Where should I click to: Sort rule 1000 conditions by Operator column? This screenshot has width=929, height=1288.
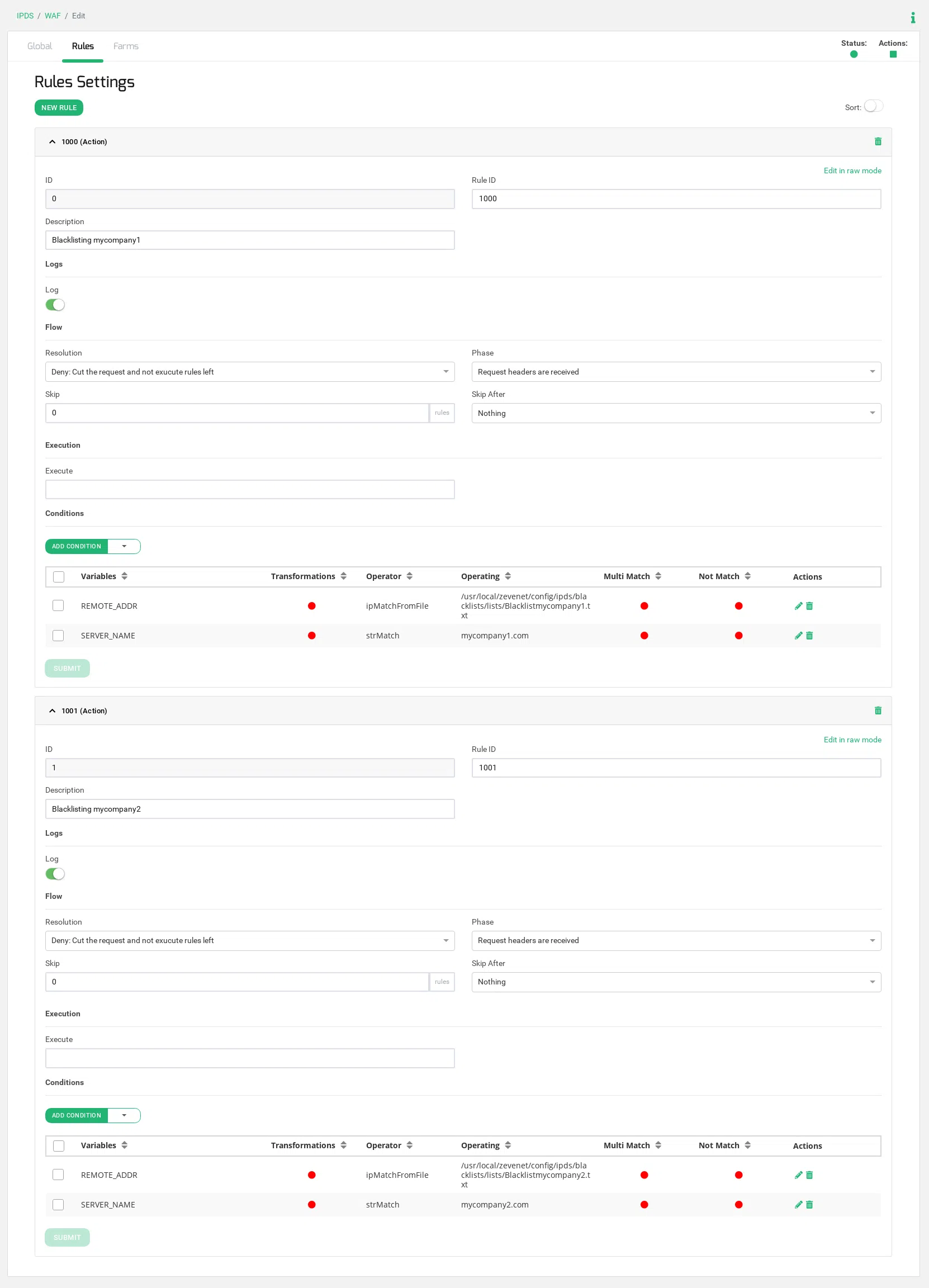pos(409,576)
